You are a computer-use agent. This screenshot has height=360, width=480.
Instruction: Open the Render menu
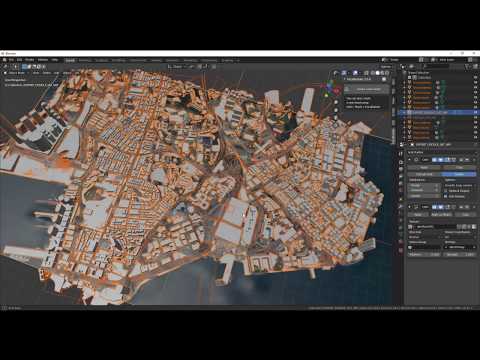pyautogui.click(x=30, y=60)
